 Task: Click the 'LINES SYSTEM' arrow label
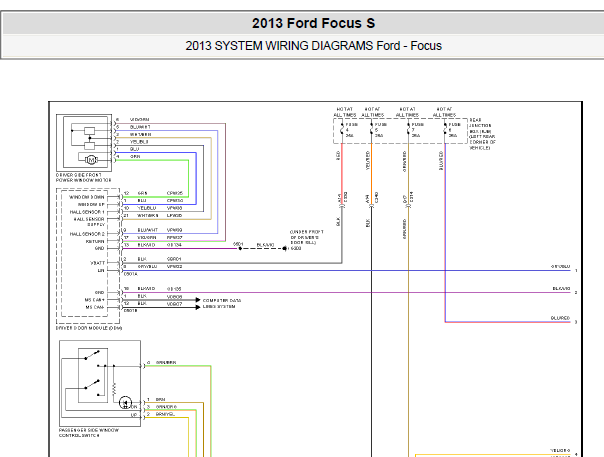pos(219,307)
